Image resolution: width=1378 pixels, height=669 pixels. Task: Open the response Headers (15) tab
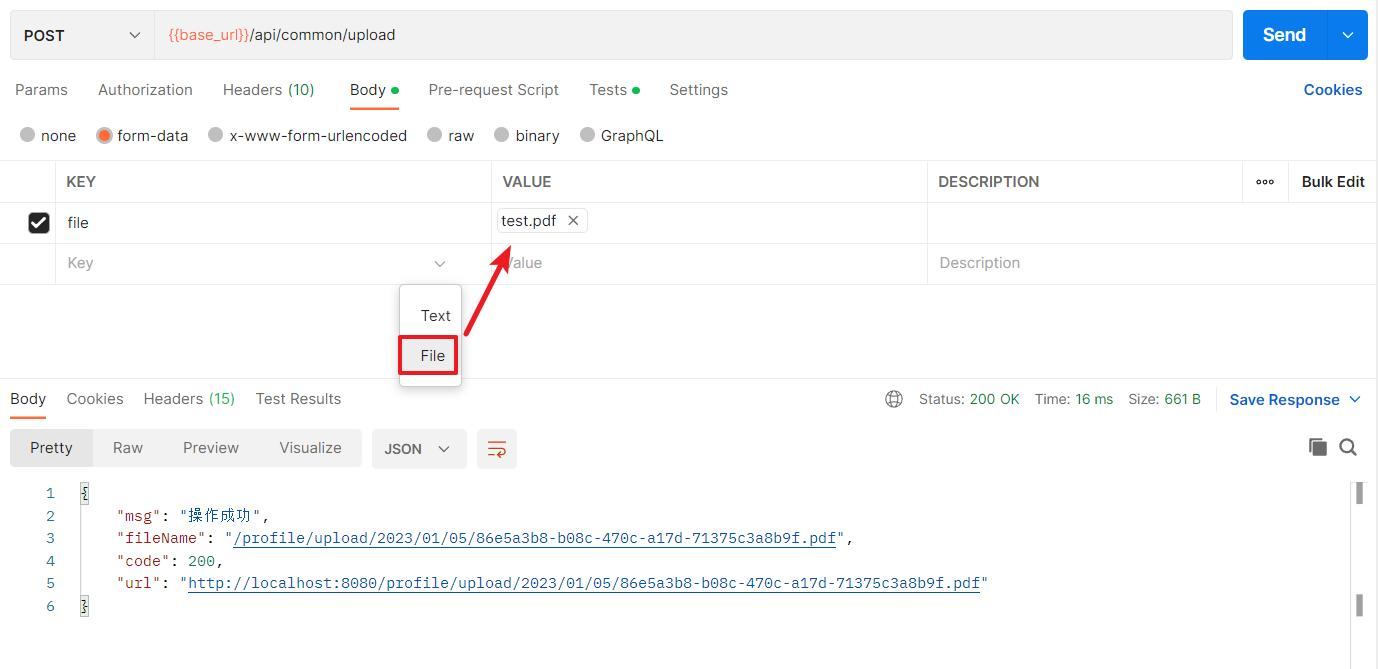(x=189, y=399)
